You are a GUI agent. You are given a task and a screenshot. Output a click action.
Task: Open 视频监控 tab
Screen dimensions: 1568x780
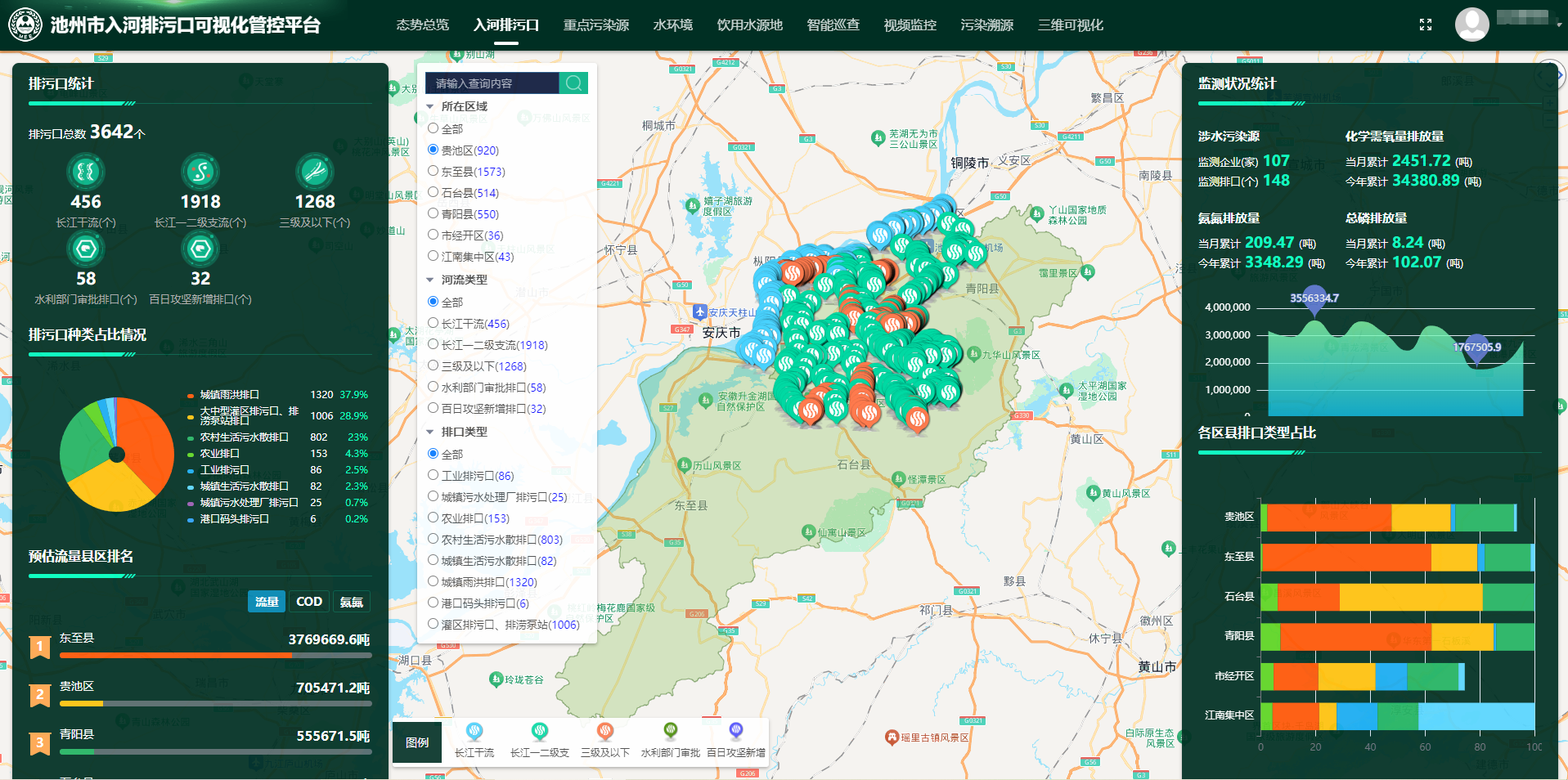pyautogui.click(x=910, y=25)
